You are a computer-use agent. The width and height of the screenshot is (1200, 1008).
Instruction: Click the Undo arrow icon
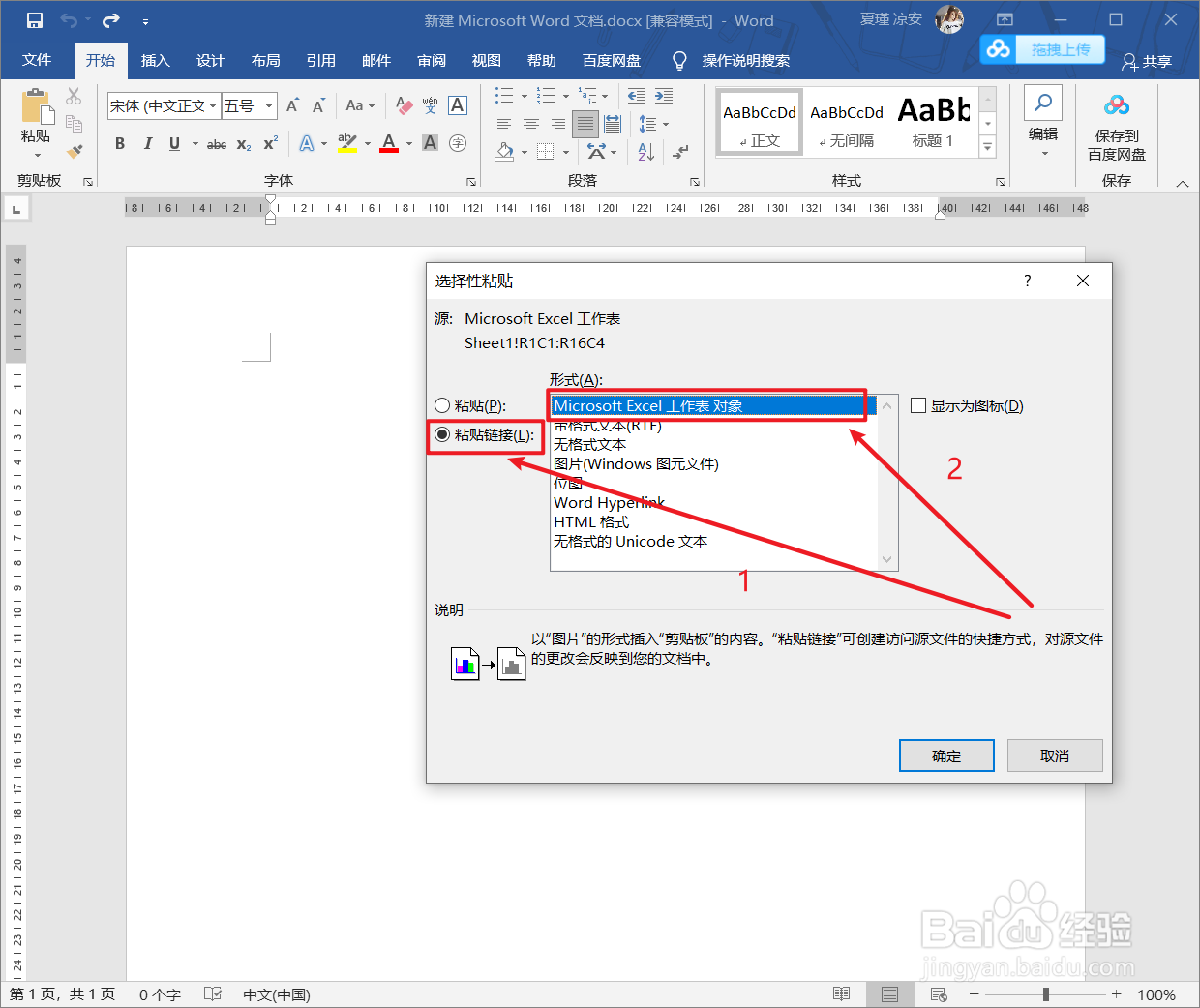(69, 20)
